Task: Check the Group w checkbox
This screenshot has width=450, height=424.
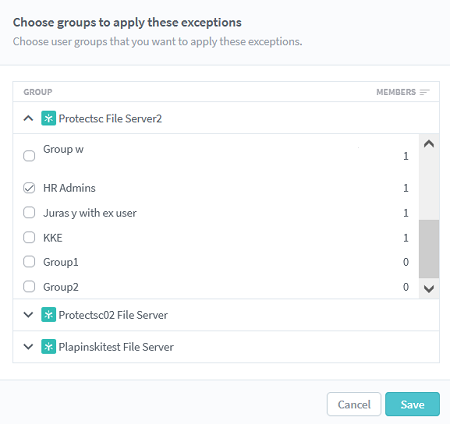Action: pyautogui.click(x=29, y=156)
